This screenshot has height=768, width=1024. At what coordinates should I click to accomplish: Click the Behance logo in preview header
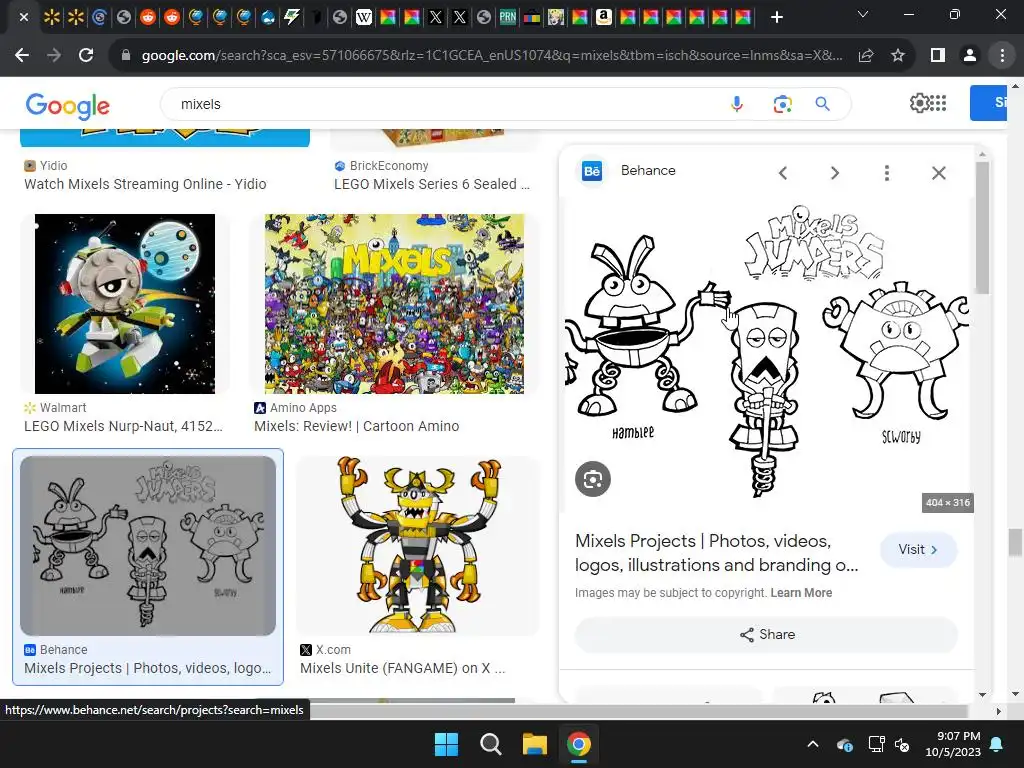[592, 171]
